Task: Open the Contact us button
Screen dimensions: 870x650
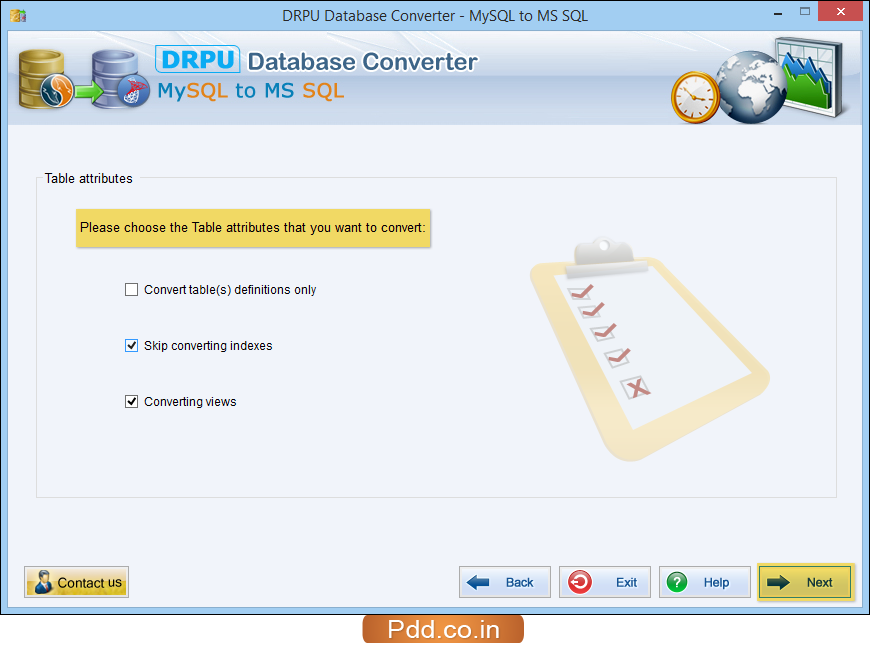Action: pos(77,582)
